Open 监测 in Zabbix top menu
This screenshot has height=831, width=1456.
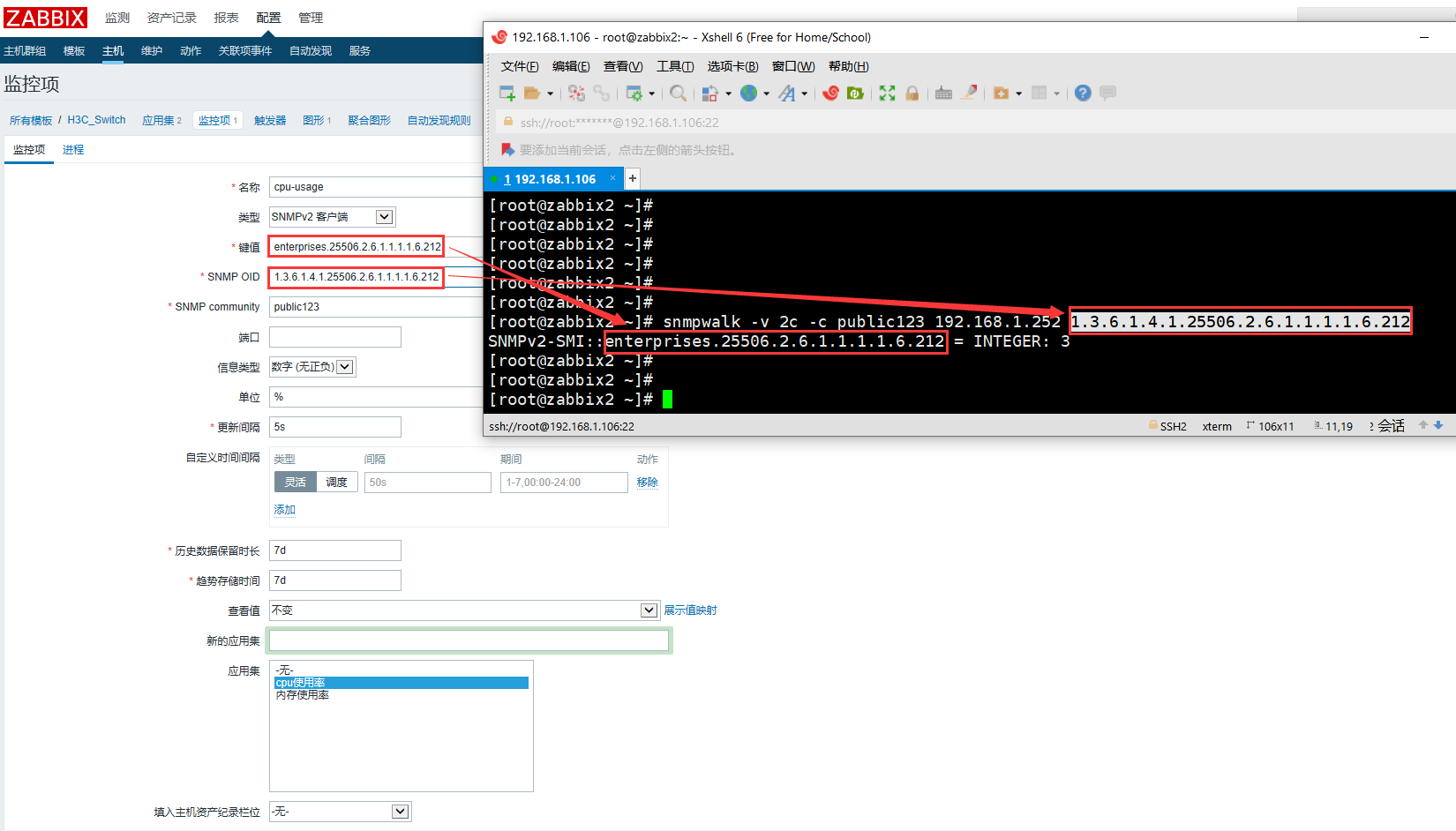coord(117,18)
